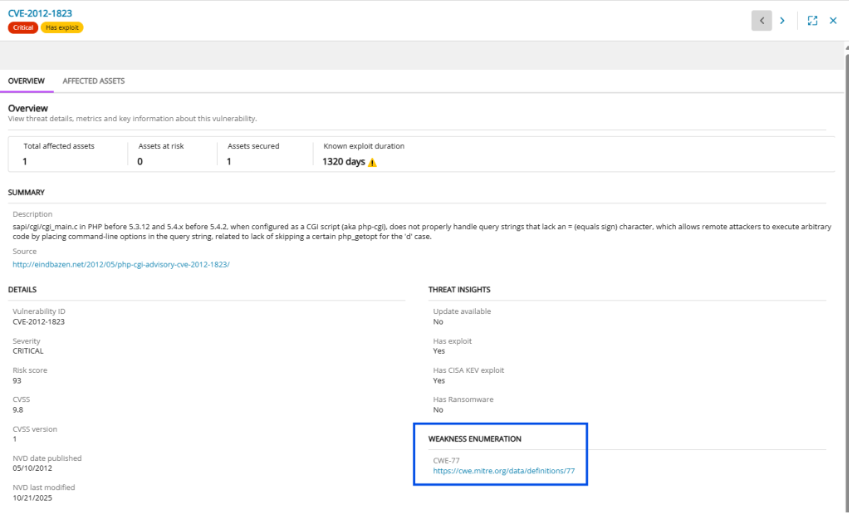The width and height of the screenshot is (849, 513).
Task: Close the CVE-2012-1823 details panel
Action: 833,20
